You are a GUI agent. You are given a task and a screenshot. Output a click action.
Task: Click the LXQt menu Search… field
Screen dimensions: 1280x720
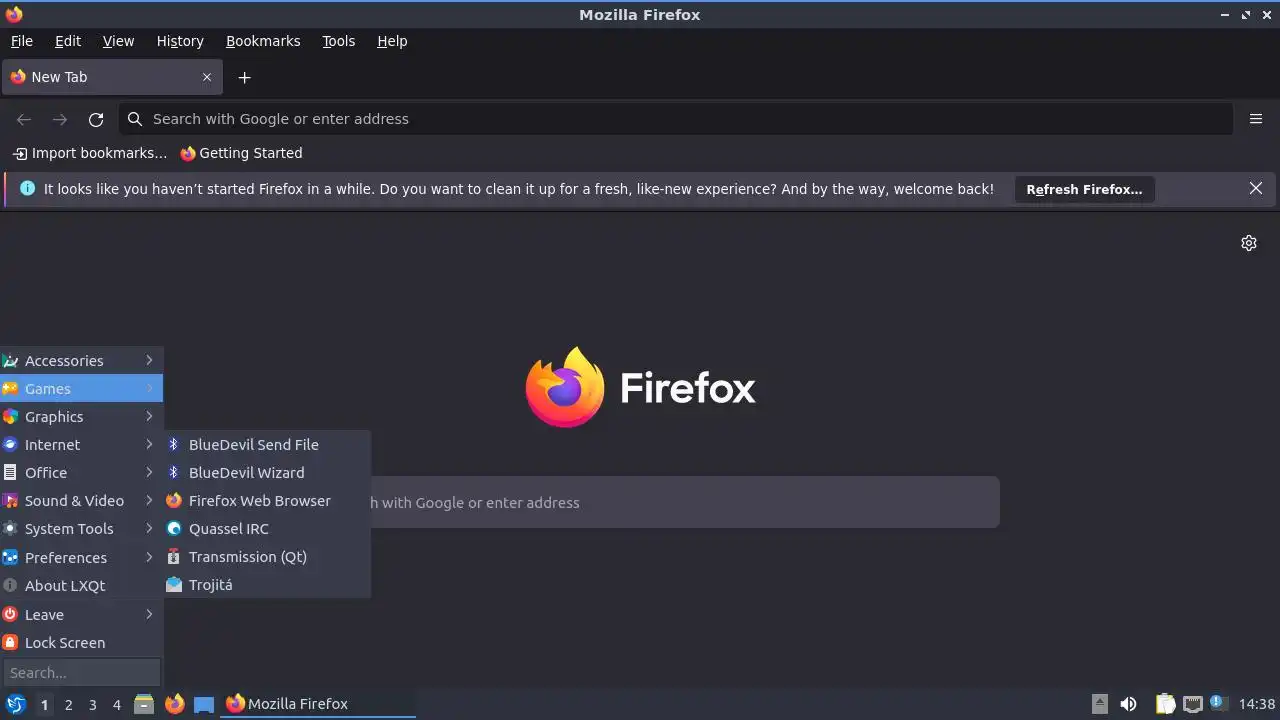coord(82,673)
